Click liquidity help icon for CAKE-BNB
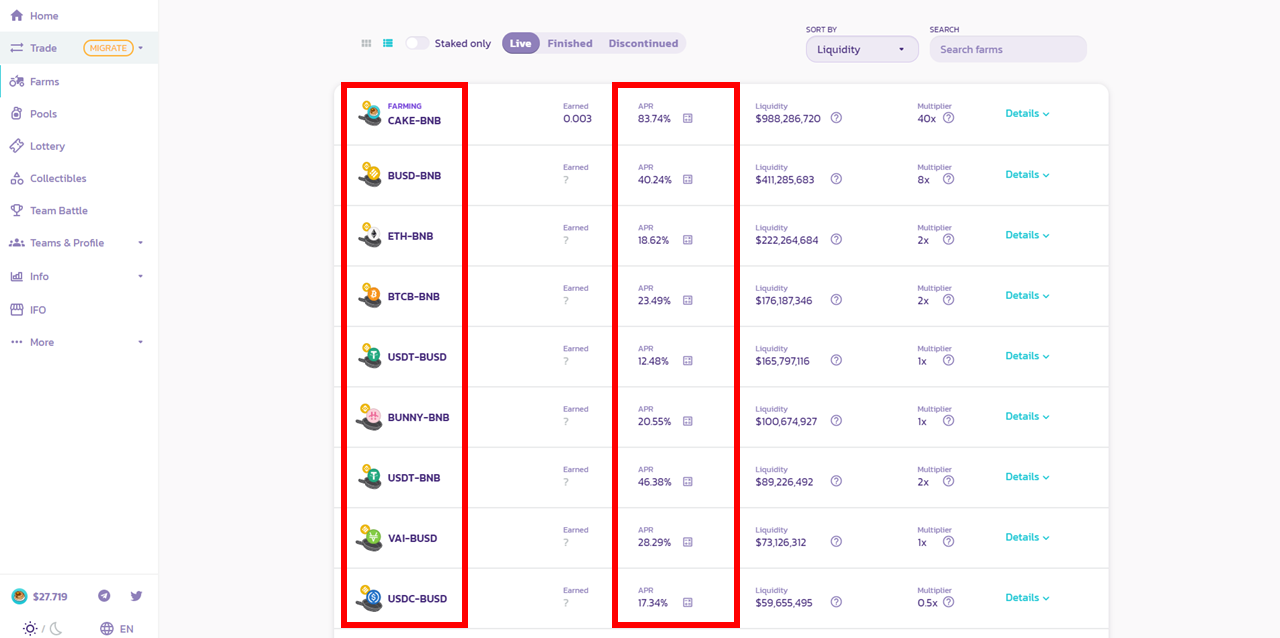Screen dimensions: 1280x638 [x=836, y=118]
